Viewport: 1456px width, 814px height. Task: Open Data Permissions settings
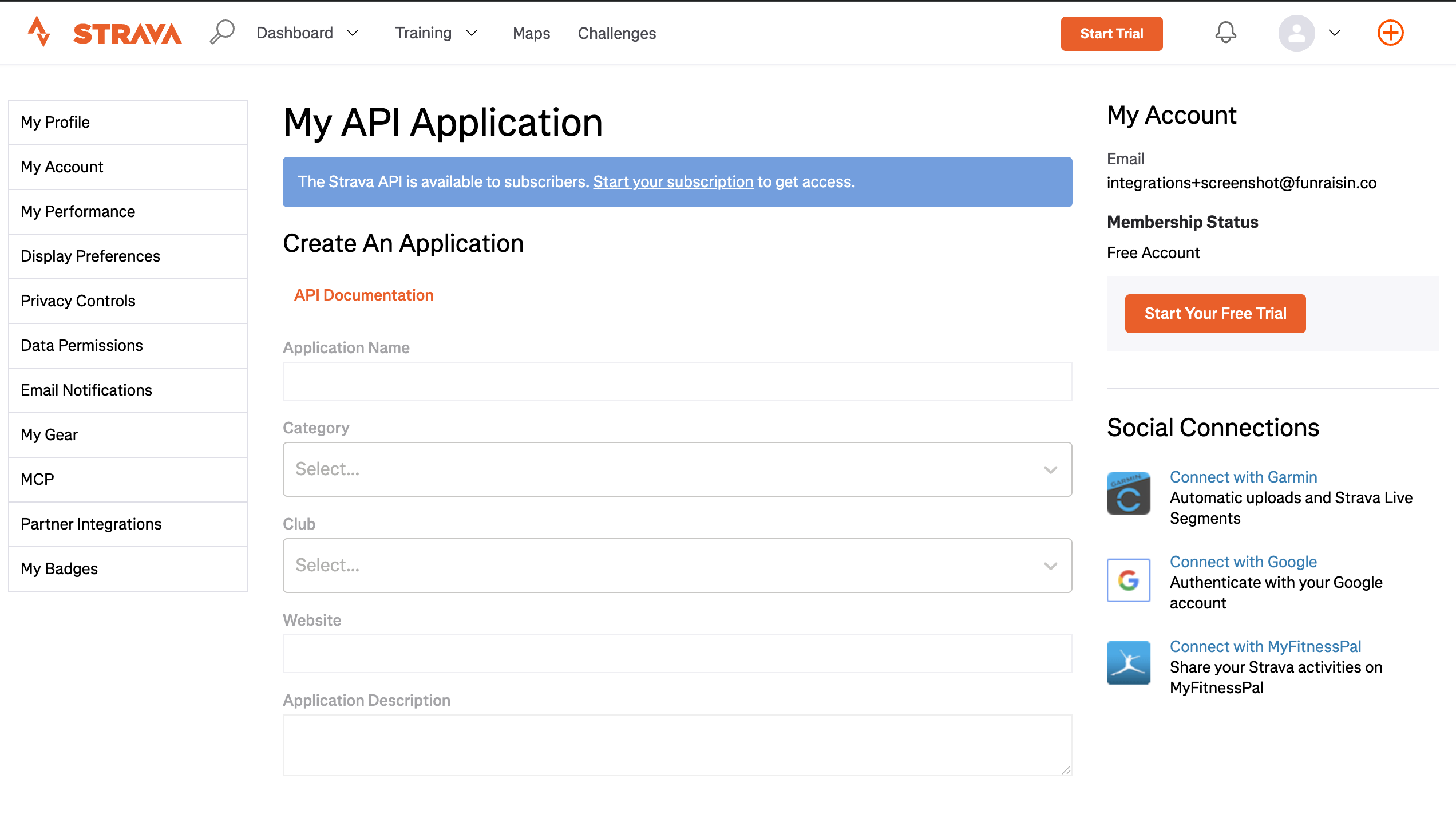point(128,346)
